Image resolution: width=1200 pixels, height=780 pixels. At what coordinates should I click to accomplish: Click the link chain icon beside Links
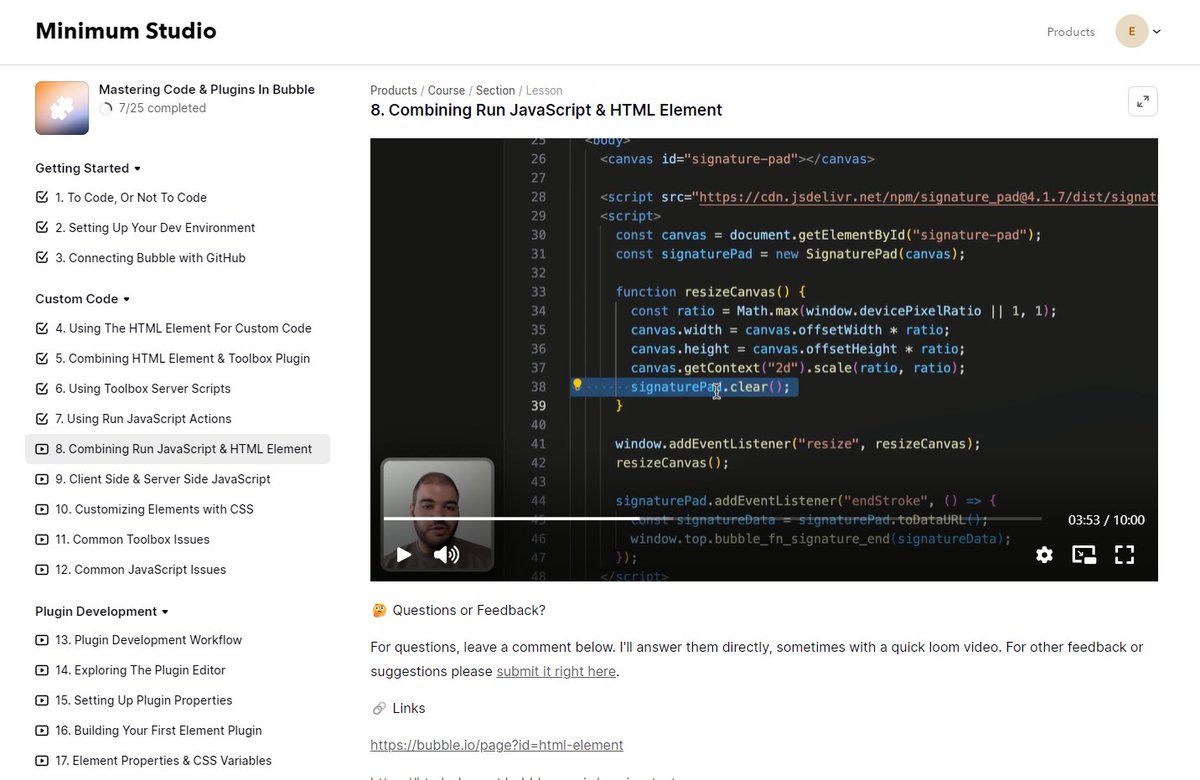pos(379,708)
